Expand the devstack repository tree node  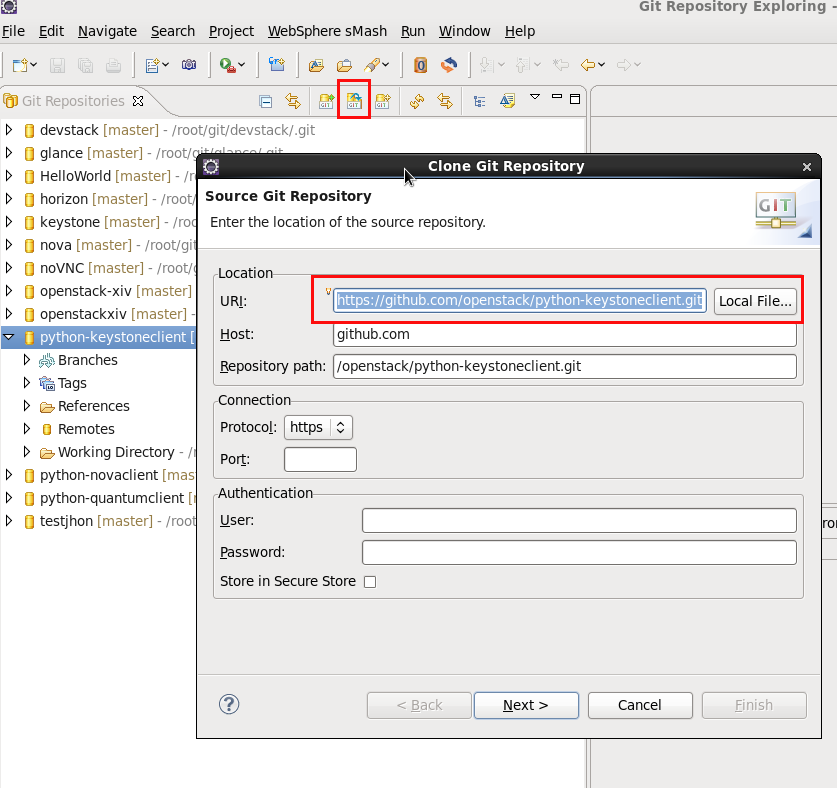pyautogui.click(x=10, y=130)
